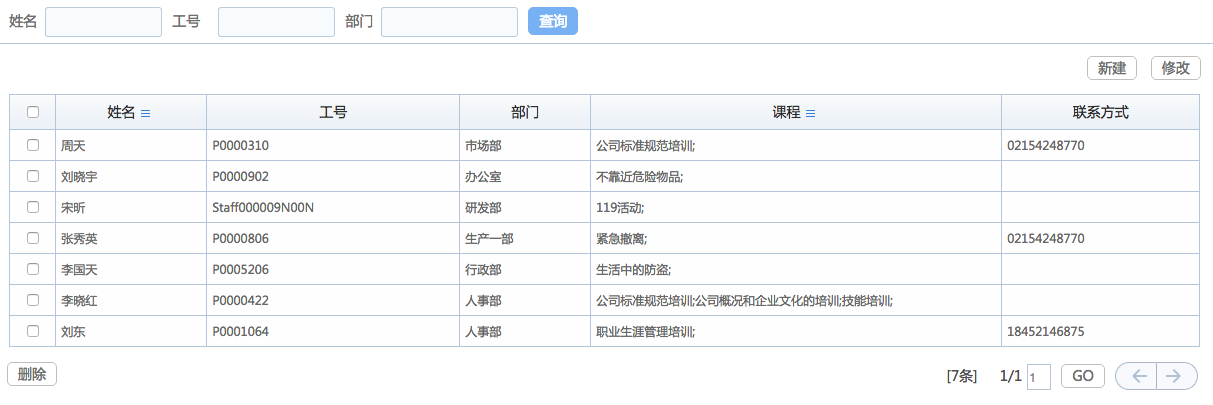Go to previous page with left arrow
1213x405 pixels.
pyautogui.click(x=1136, y=376)
